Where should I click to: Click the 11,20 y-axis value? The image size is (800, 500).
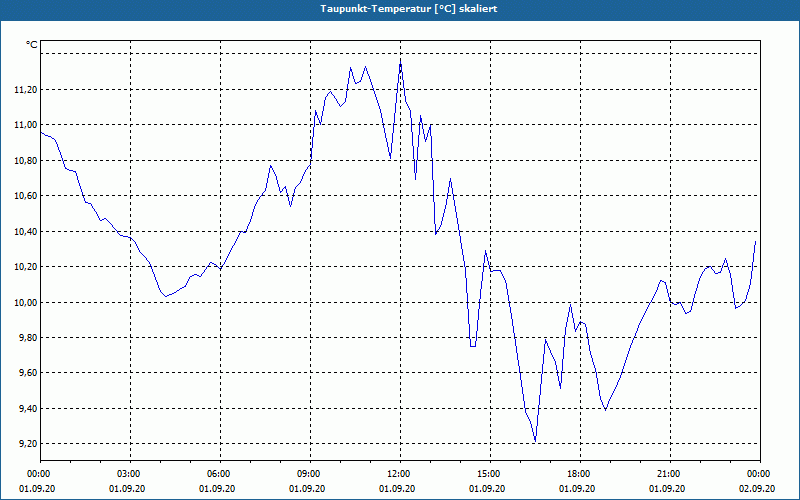click(x=25, y=90)
